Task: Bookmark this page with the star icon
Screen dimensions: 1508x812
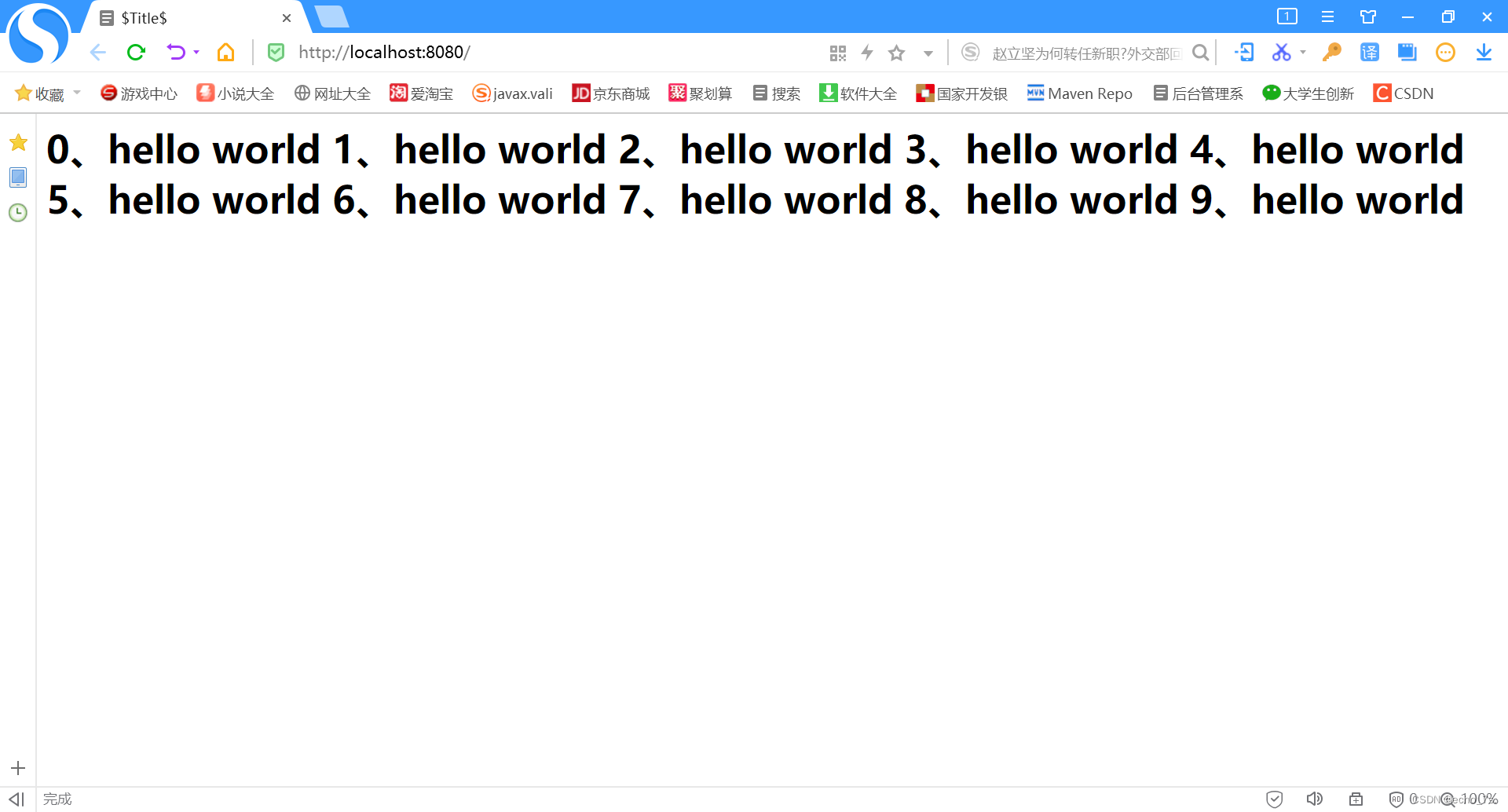Action: (896, 53)
